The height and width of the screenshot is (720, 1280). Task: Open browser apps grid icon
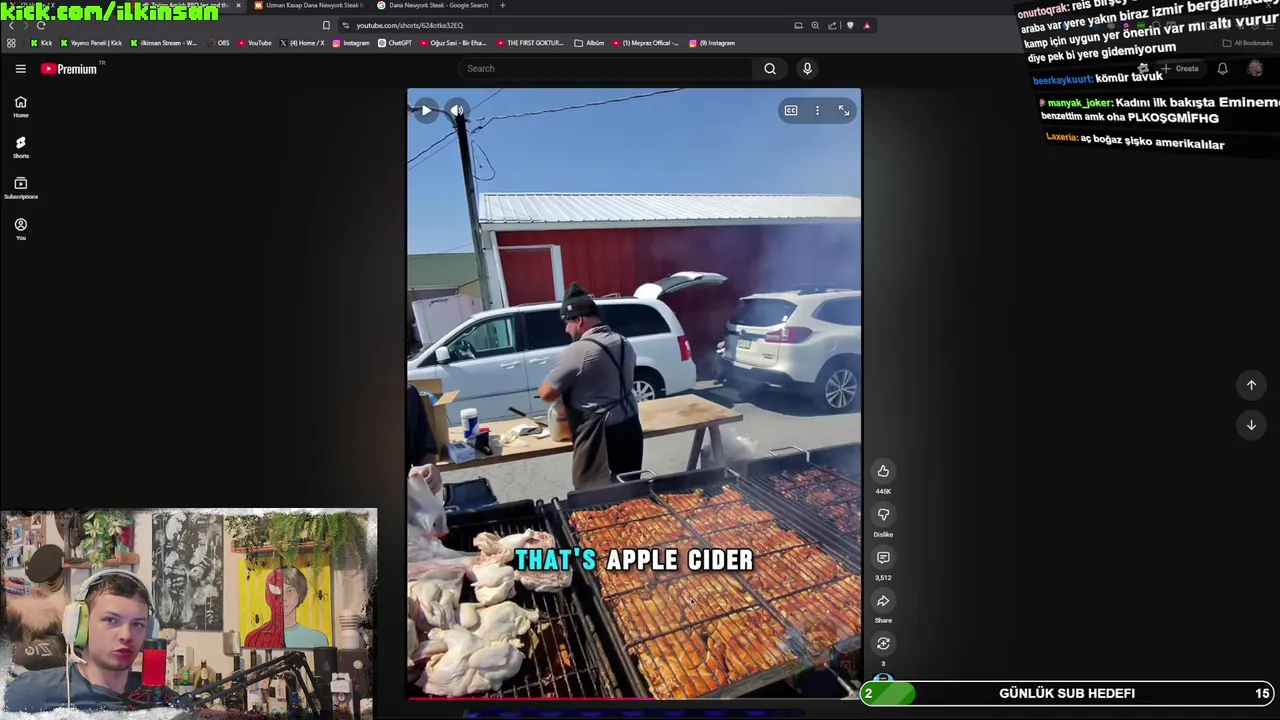click(x=11, y=43)
